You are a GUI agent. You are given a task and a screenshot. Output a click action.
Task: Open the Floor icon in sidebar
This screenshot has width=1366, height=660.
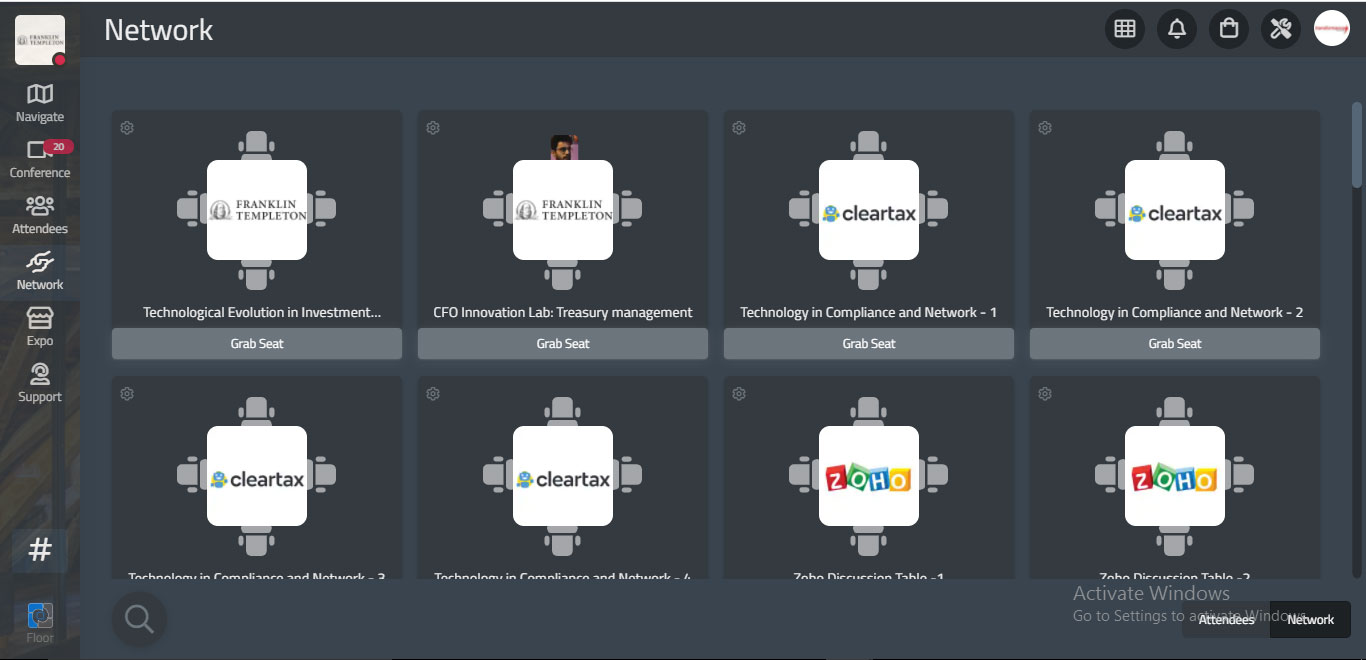(x=40, y=623)
